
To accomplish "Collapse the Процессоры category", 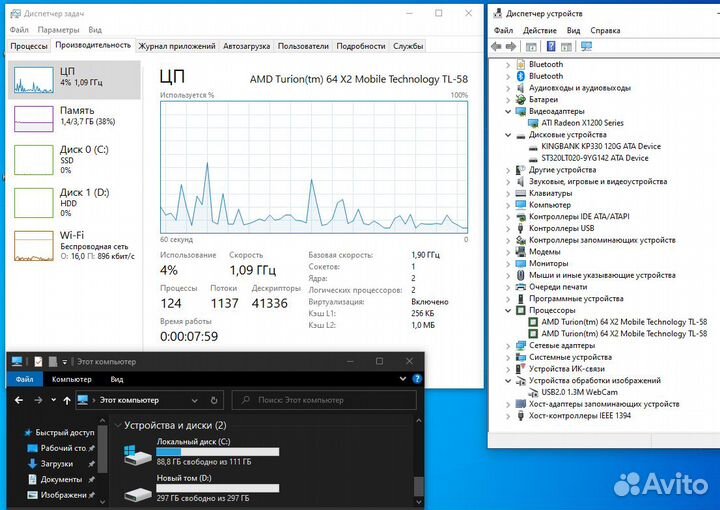I will click(508, 310).
